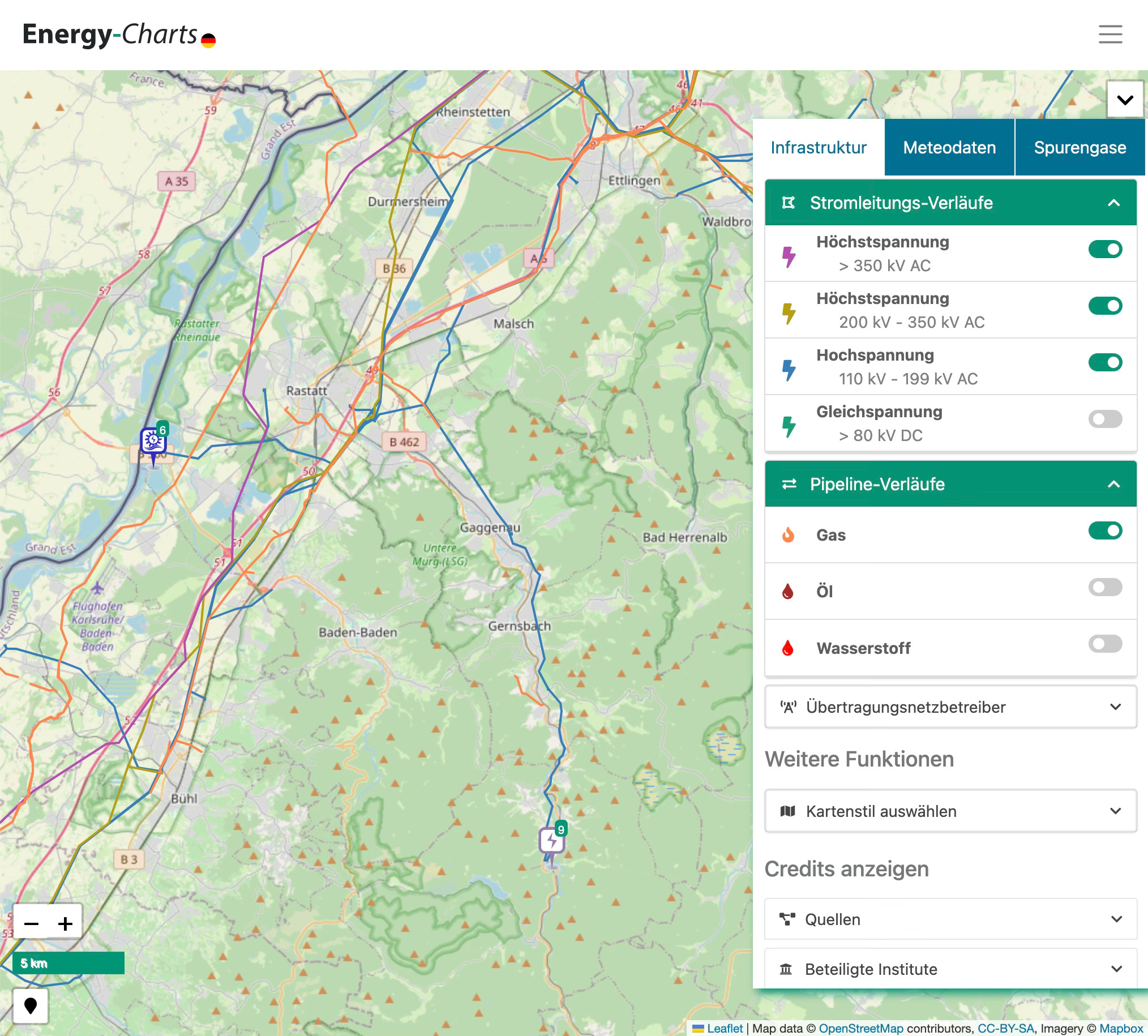Click the green lightning bolt icon
The image size is (1148, 1036).
click(x=789, y=426)
